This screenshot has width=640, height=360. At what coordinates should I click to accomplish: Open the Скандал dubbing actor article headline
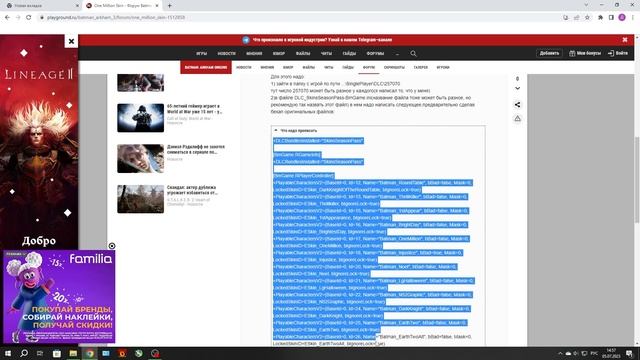(192, 190)
